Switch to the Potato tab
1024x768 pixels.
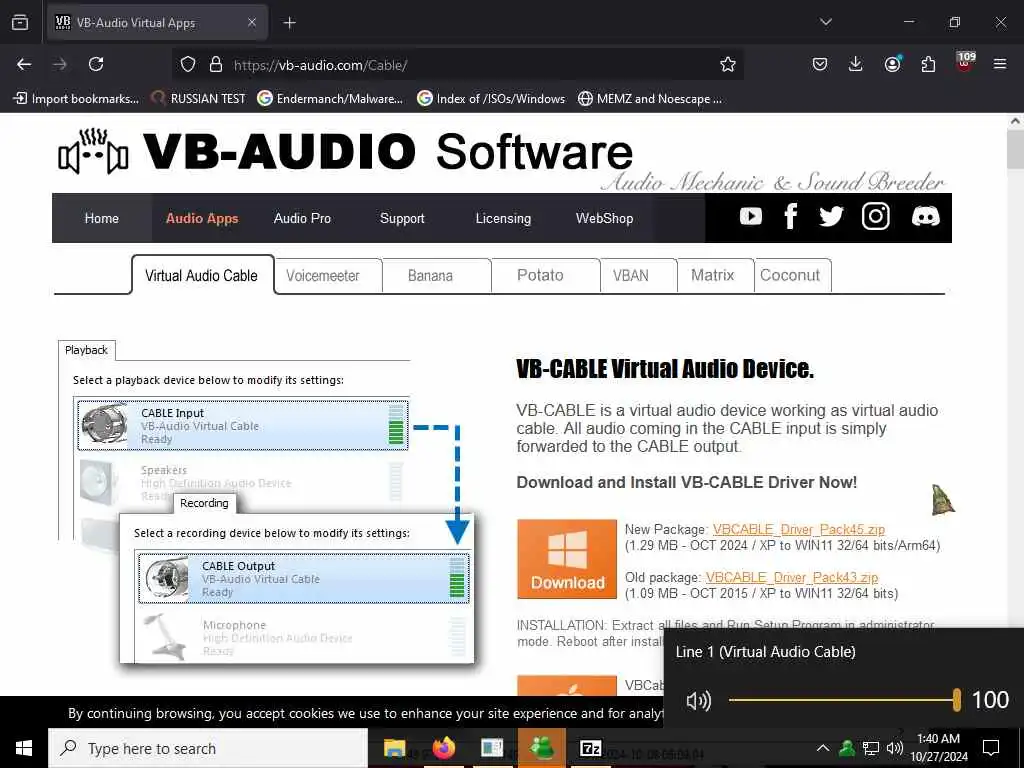[545, 275]
